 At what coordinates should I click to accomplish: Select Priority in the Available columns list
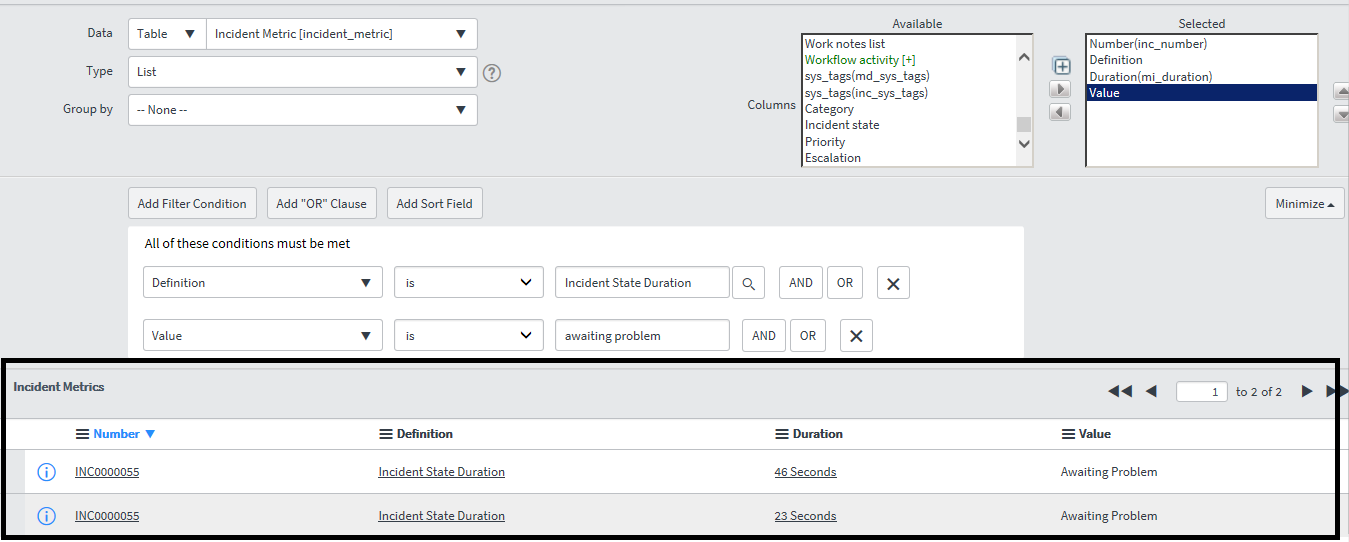825,142
